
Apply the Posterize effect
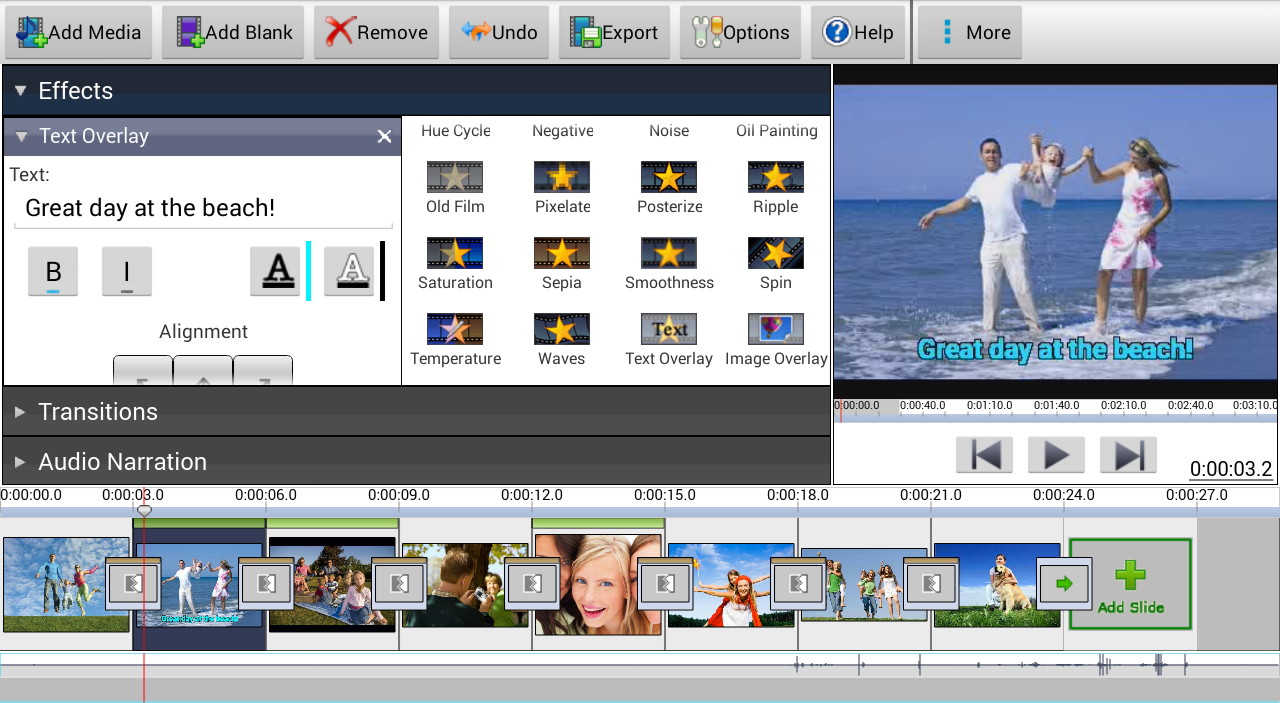[668, 177]
